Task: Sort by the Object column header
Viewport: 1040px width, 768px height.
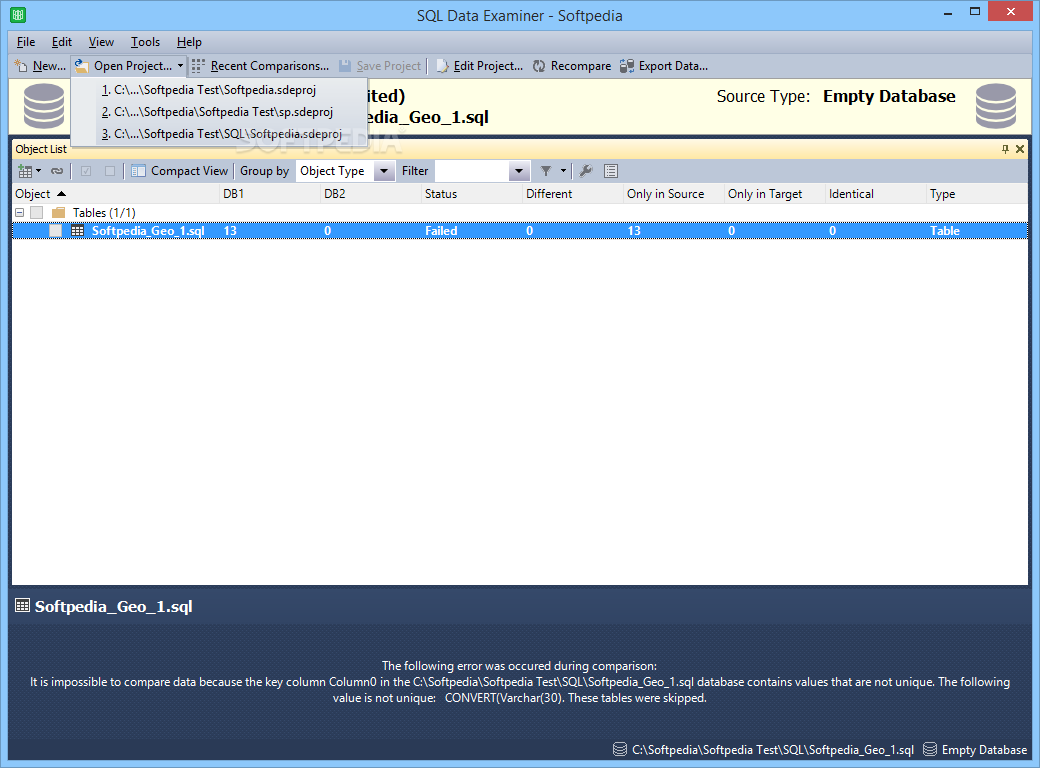Action: click(116, 194)
